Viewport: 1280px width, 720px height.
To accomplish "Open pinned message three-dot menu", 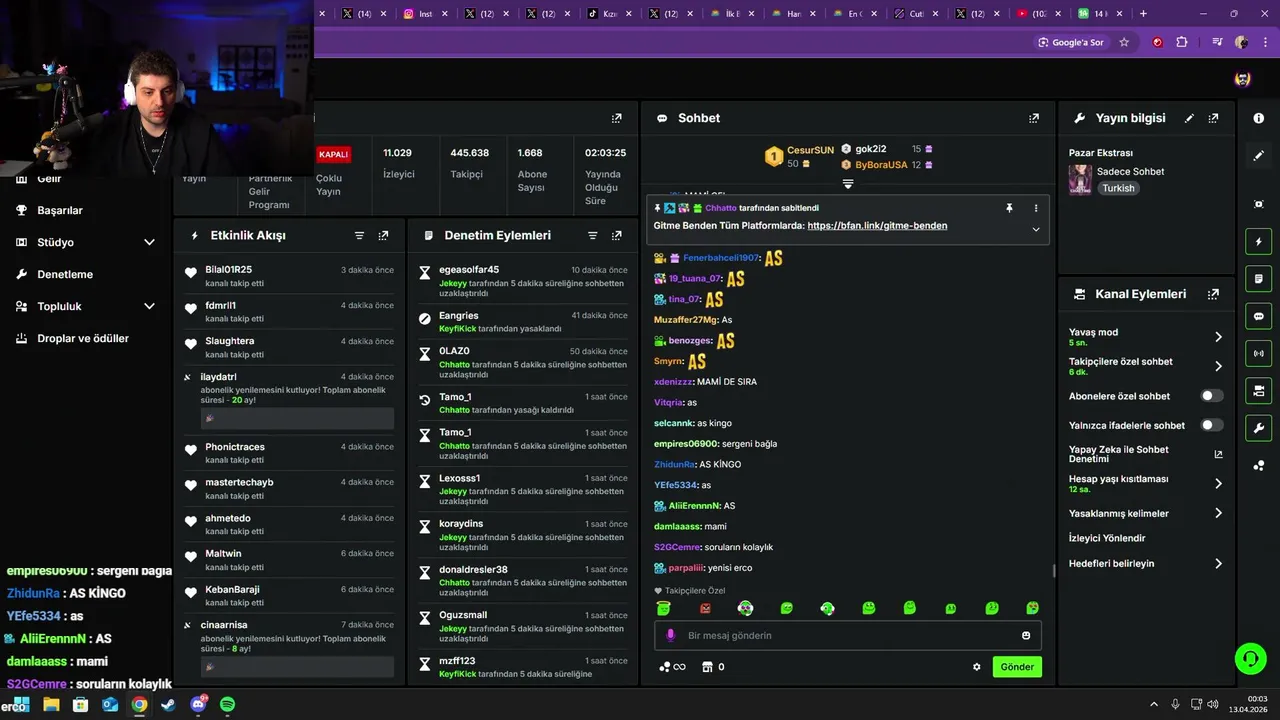I will (x=1035, y=208).
